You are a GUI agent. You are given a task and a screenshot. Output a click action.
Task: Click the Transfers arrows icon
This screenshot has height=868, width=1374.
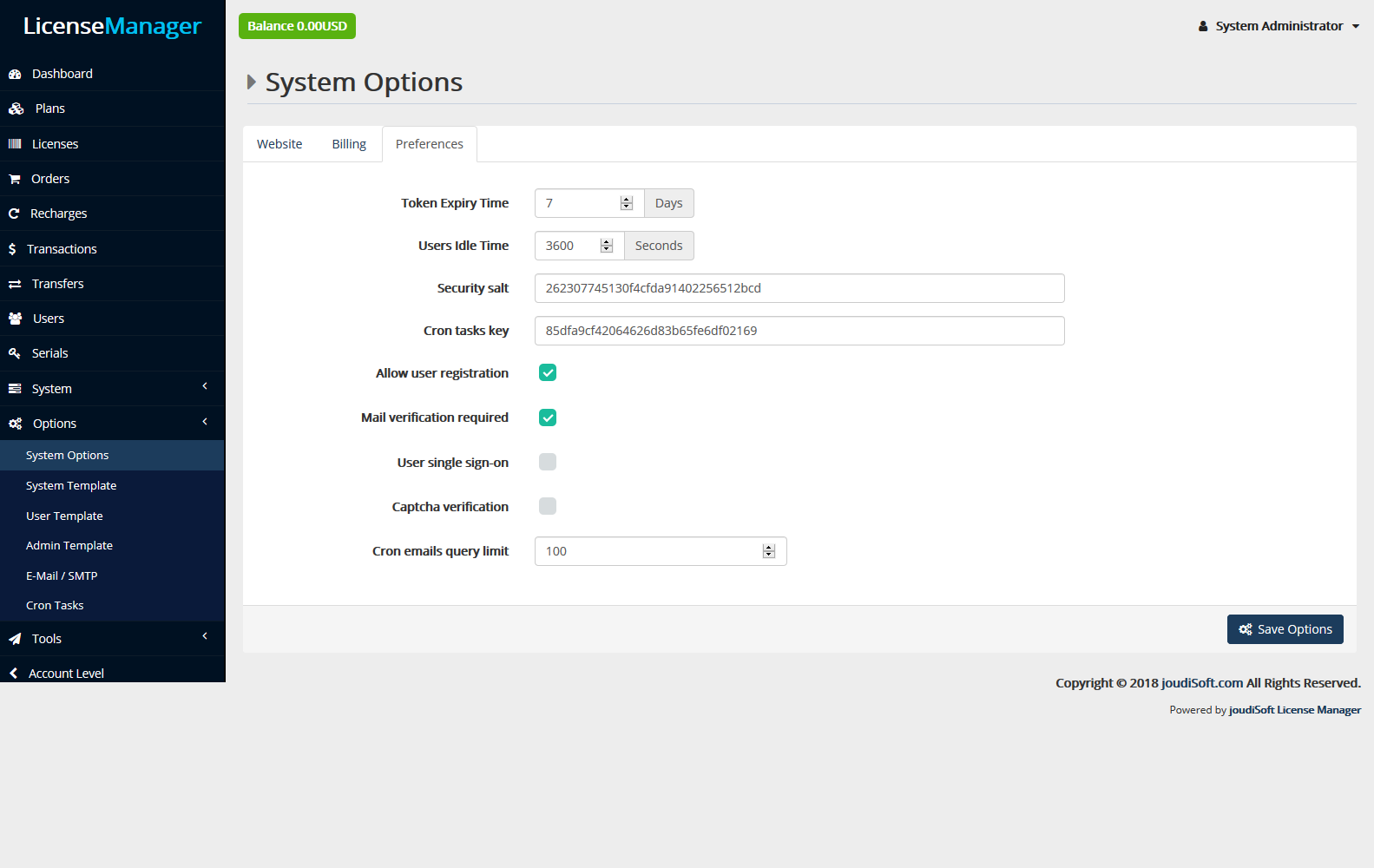pos(15,284)
